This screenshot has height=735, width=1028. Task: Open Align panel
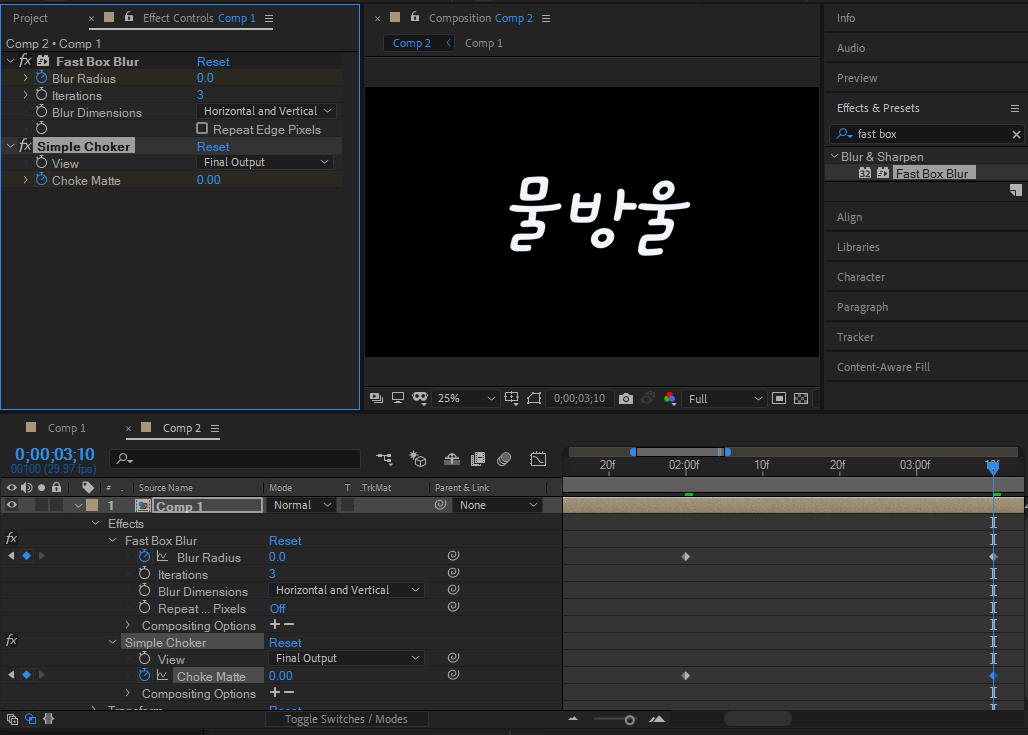pos(849,217)
